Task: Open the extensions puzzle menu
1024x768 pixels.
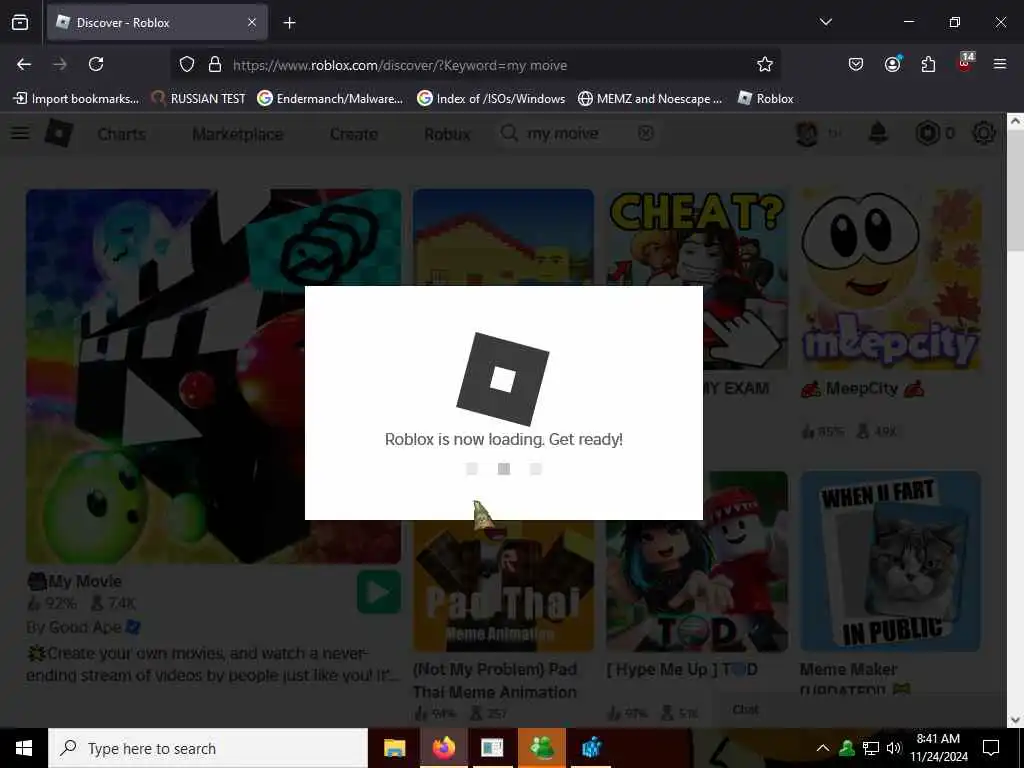Action: (928, 64)
